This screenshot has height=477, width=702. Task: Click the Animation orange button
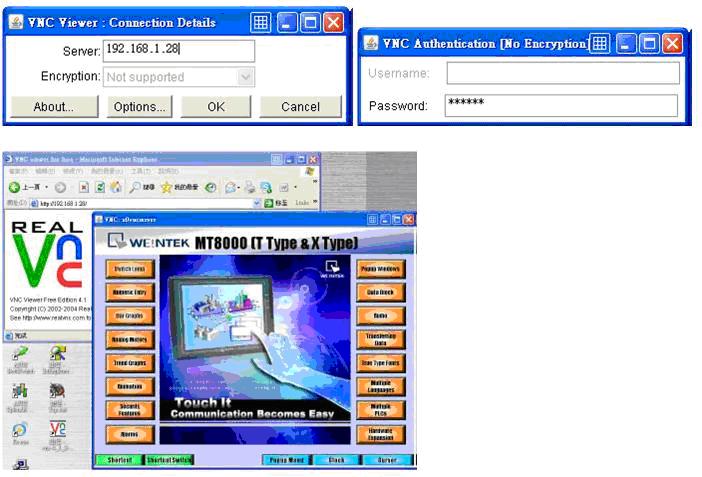(x=130, y=387)
